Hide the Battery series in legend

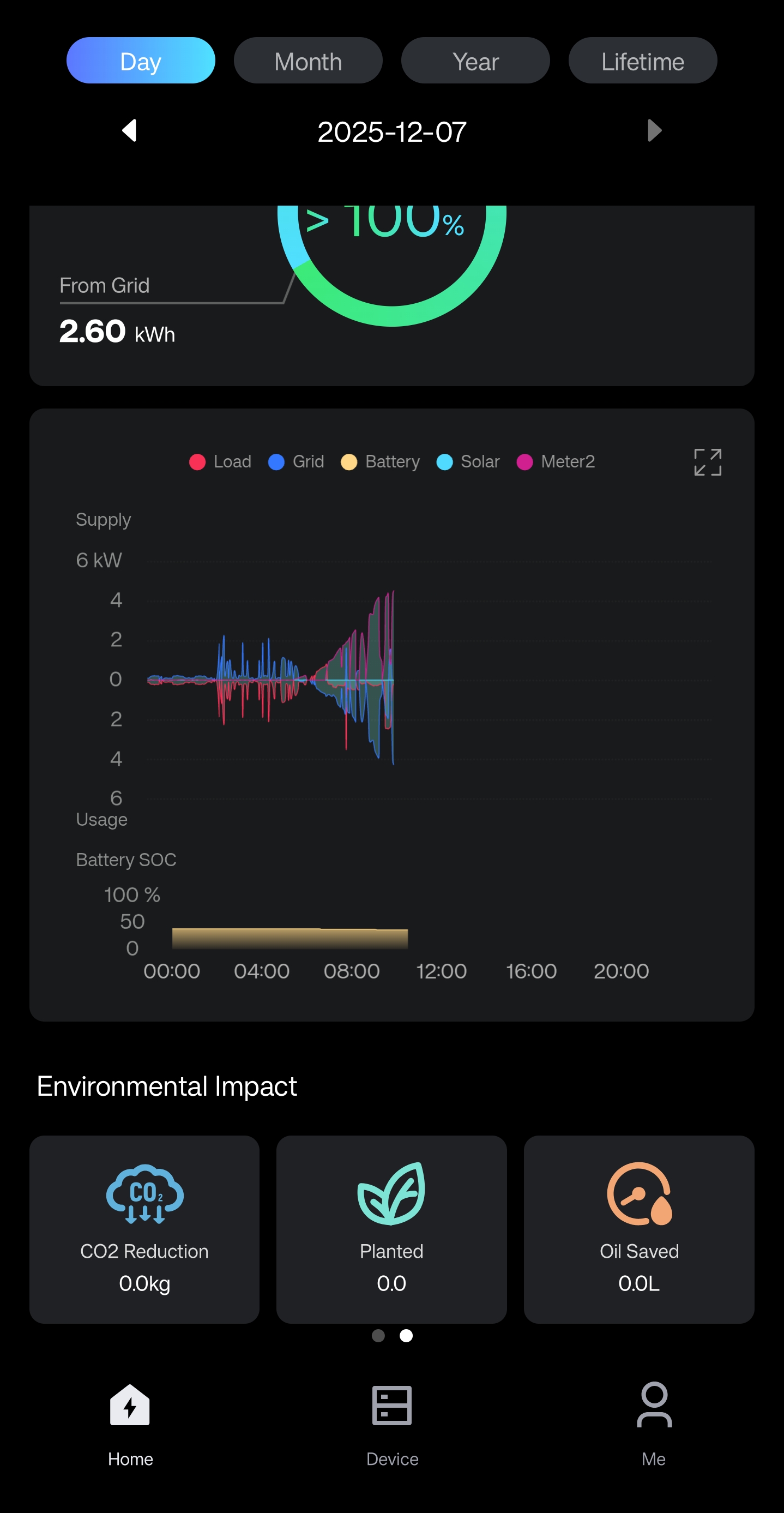(x=381, y=461)
